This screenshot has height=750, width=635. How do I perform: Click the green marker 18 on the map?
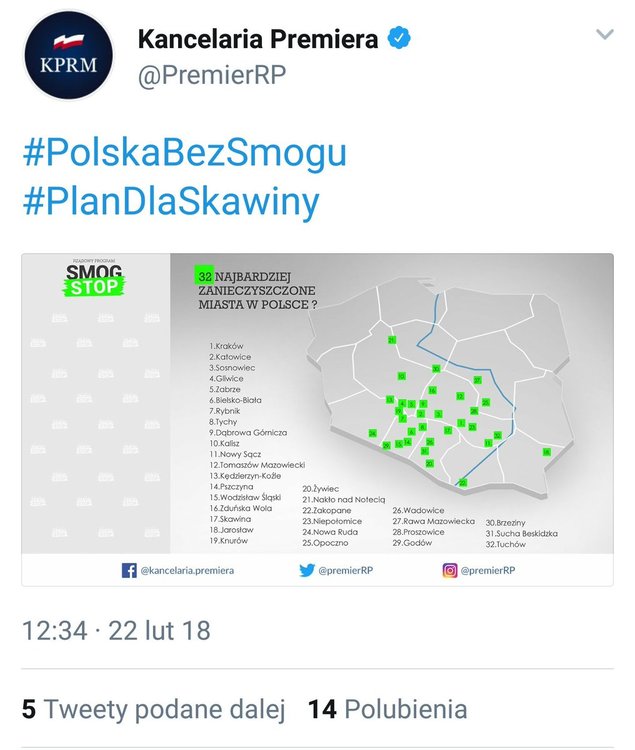point(546,452)
